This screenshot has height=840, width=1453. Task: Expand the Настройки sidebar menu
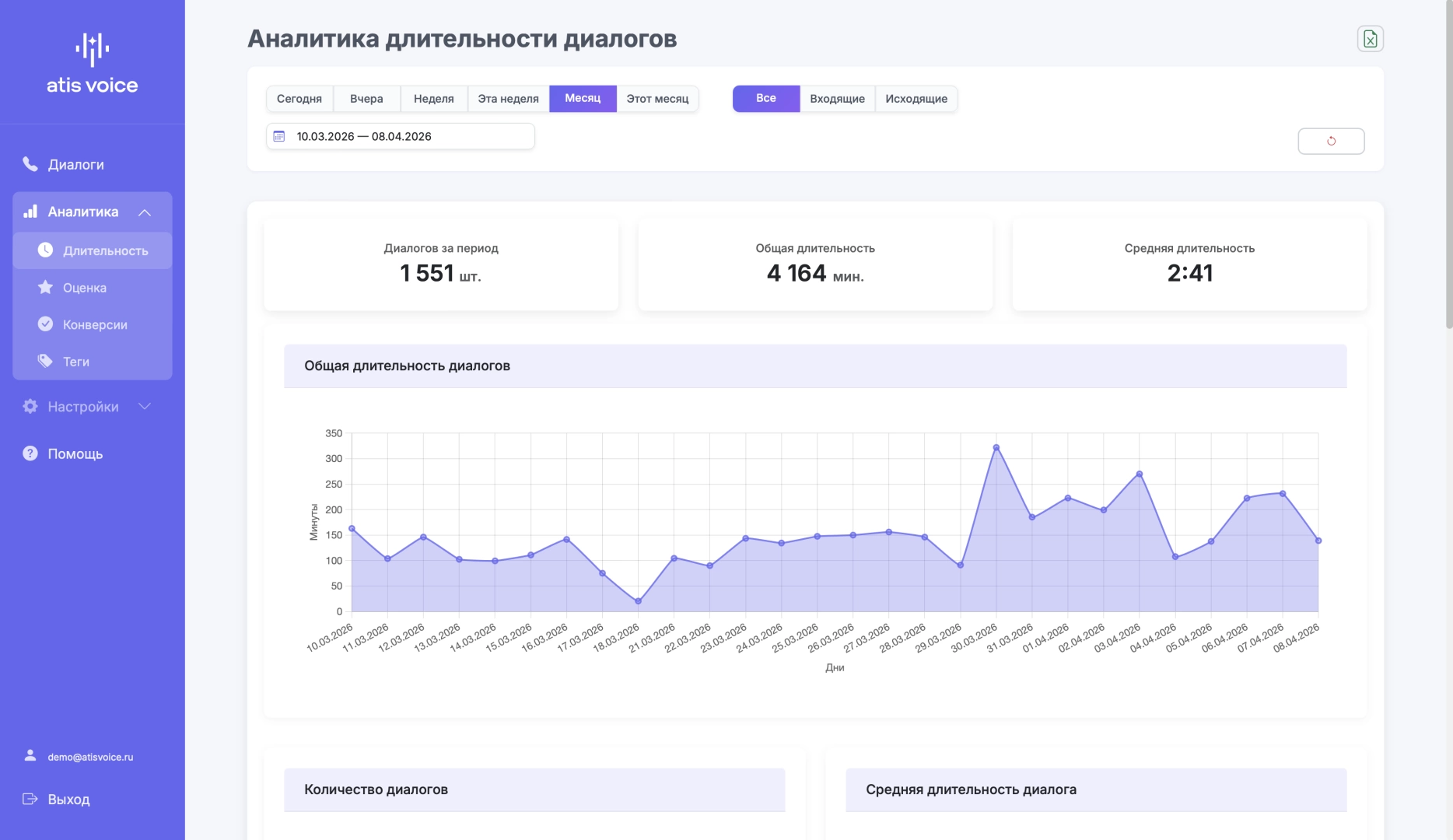point(145,407)
